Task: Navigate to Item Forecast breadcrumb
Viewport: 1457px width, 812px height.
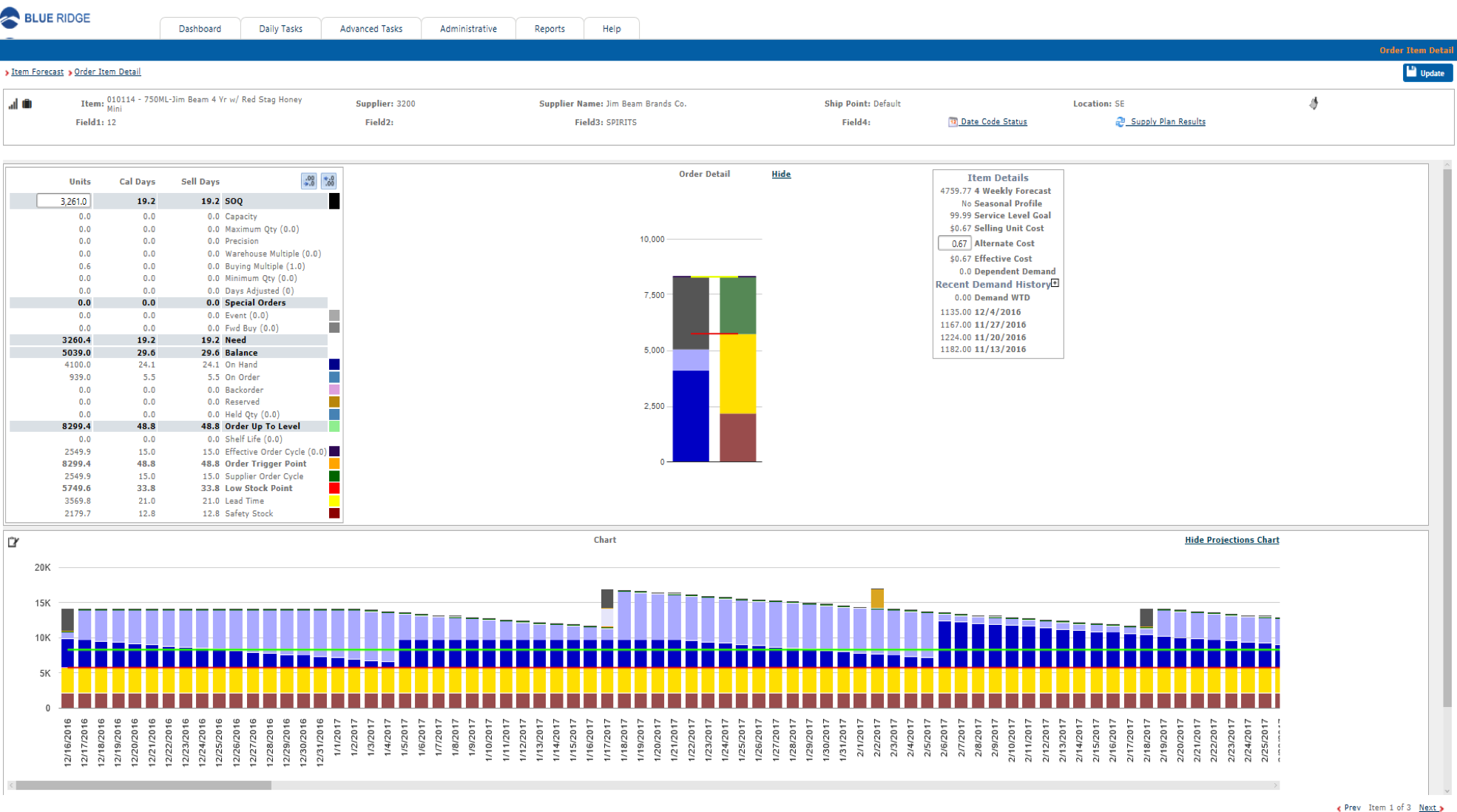Action: [x=37, y=72]
